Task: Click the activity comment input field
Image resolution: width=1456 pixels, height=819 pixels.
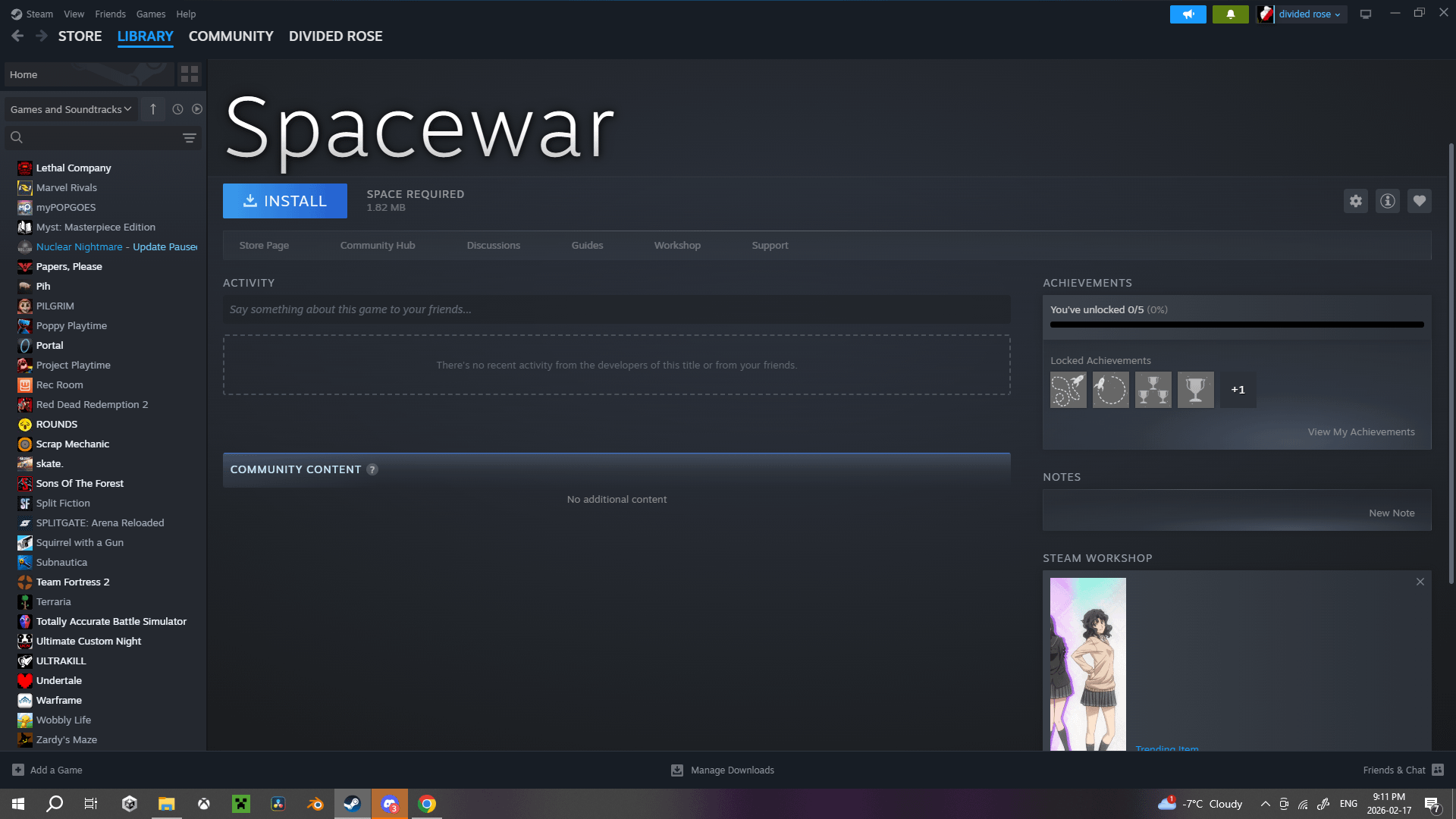Action: (616, 309)
